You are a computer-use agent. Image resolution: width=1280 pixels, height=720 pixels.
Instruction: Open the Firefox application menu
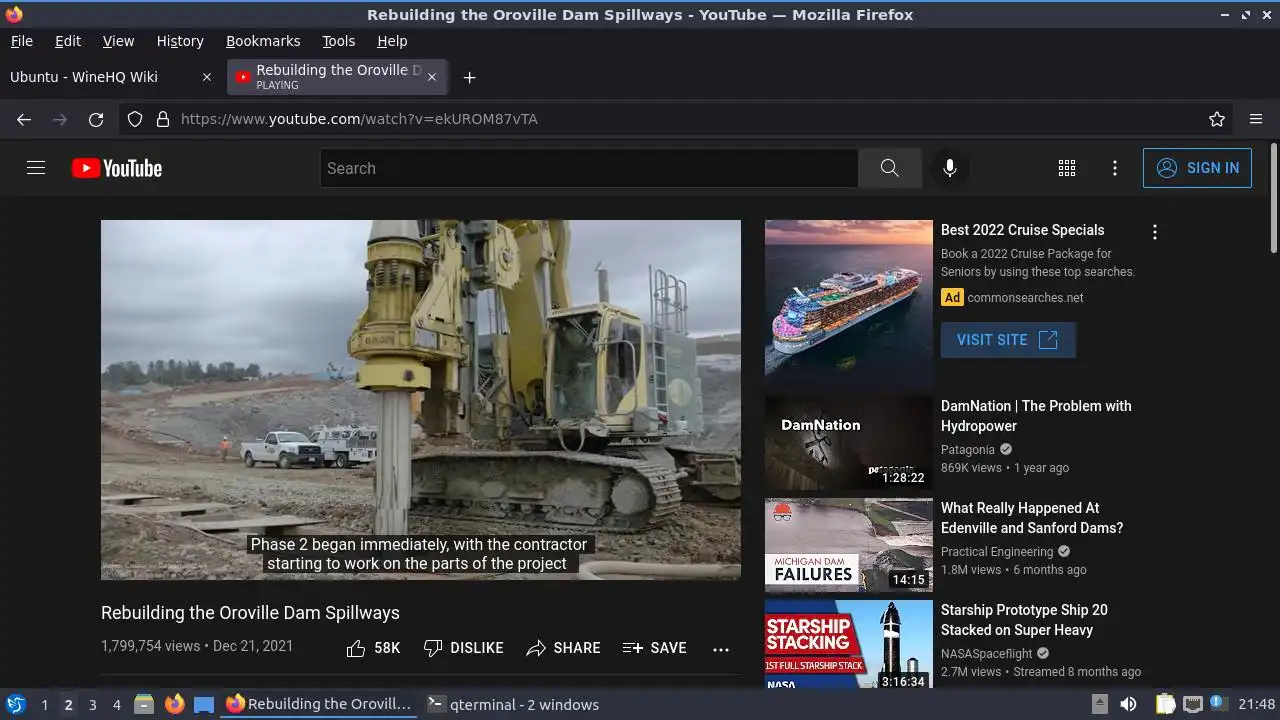pos(1256,119)
